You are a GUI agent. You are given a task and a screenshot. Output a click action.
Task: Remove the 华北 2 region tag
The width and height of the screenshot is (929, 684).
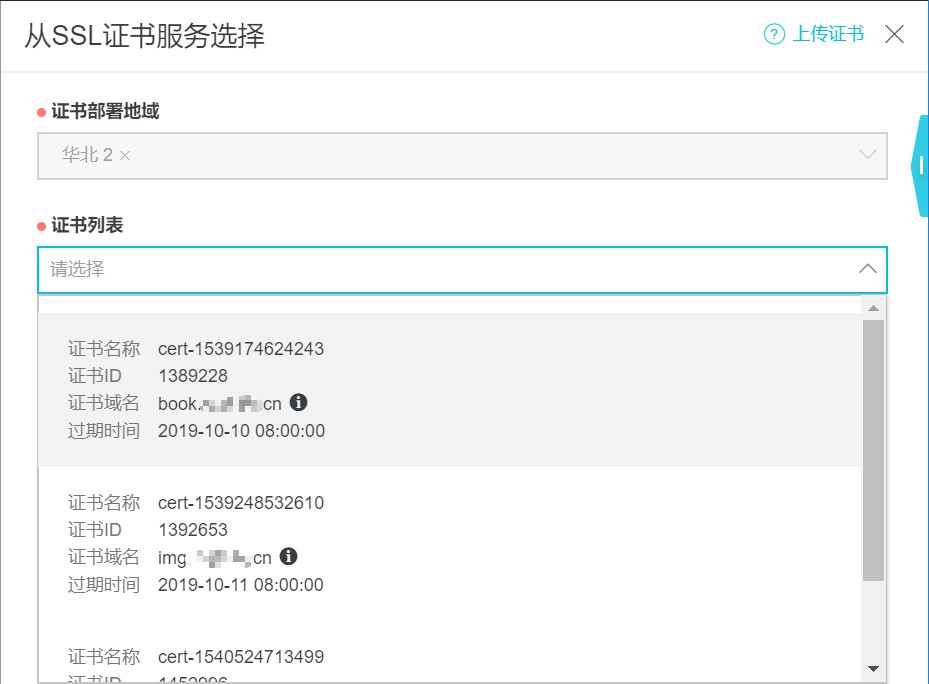[x=125, y=156]
